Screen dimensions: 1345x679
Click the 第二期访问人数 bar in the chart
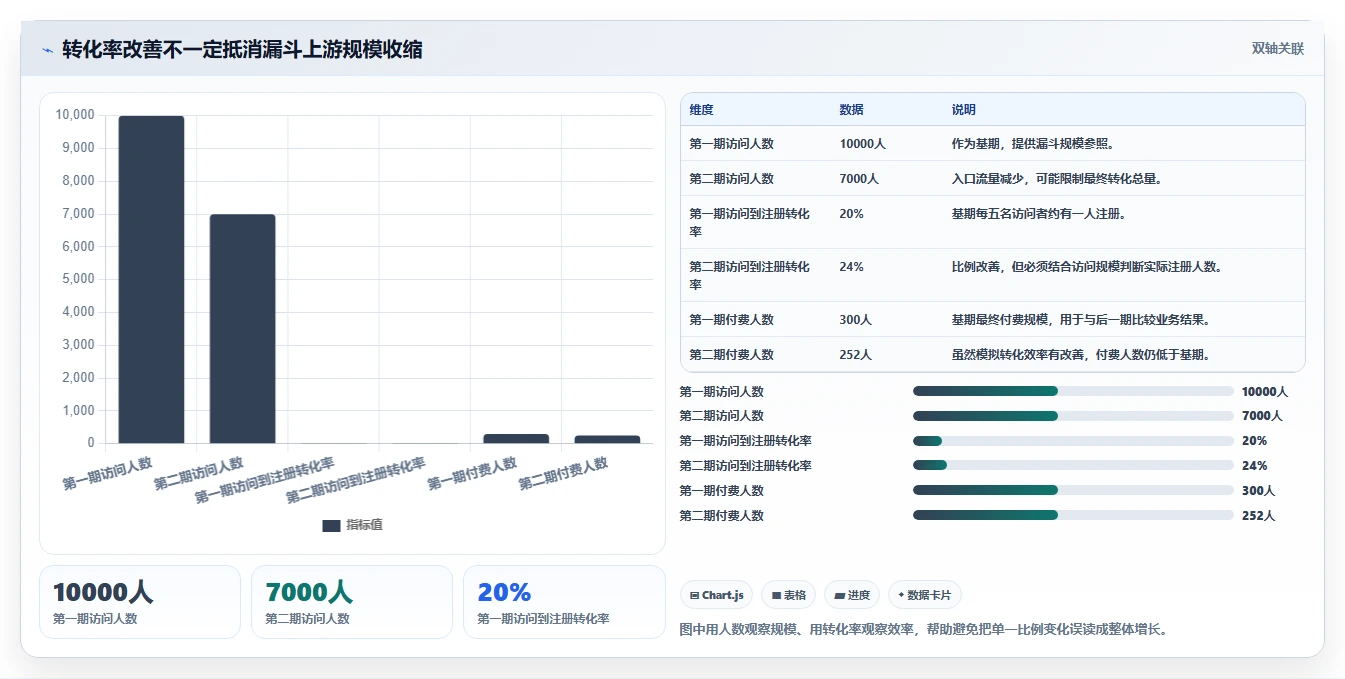pos(242,328)
